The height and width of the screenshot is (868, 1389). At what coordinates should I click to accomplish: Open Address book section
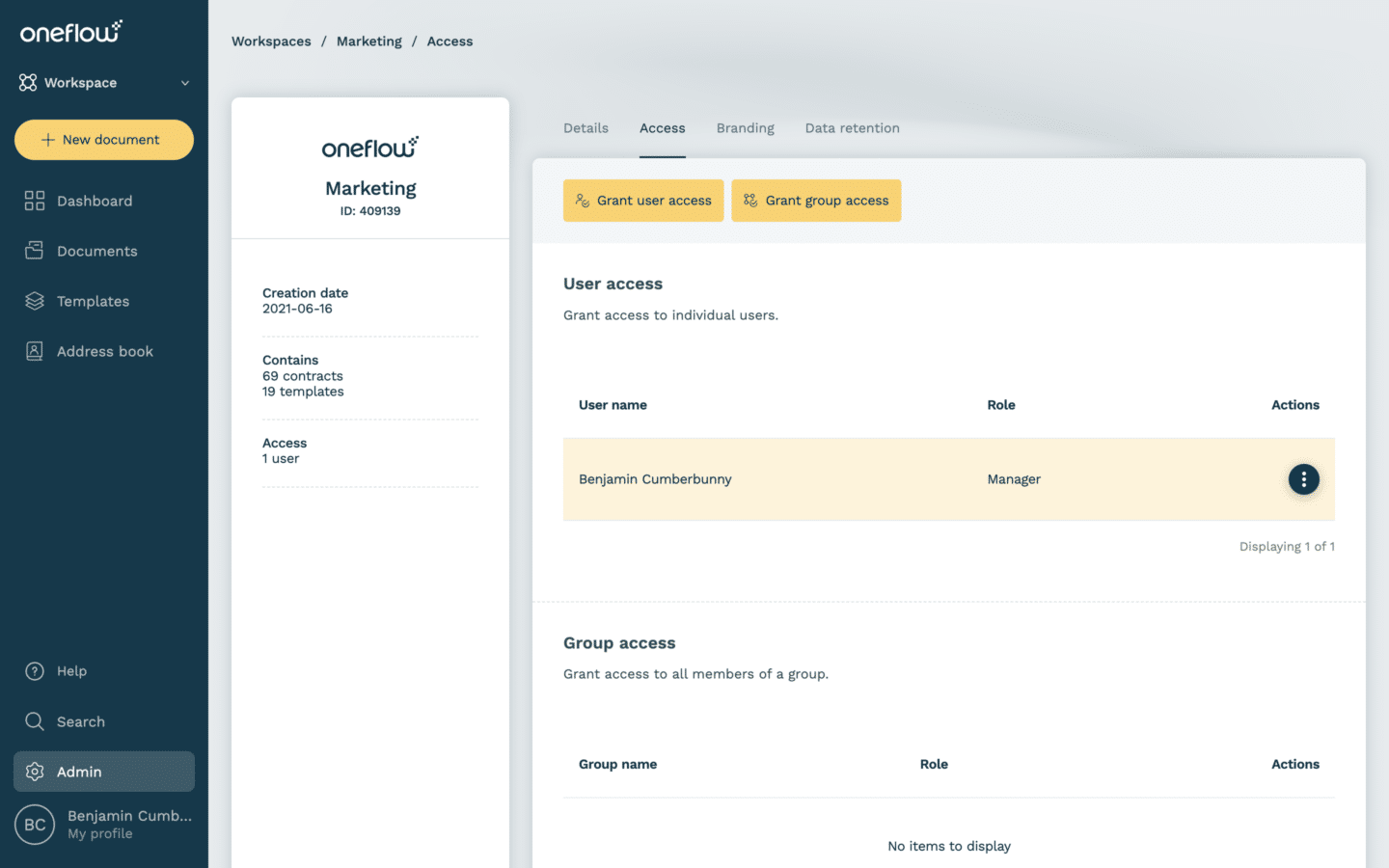click(105, 351)
